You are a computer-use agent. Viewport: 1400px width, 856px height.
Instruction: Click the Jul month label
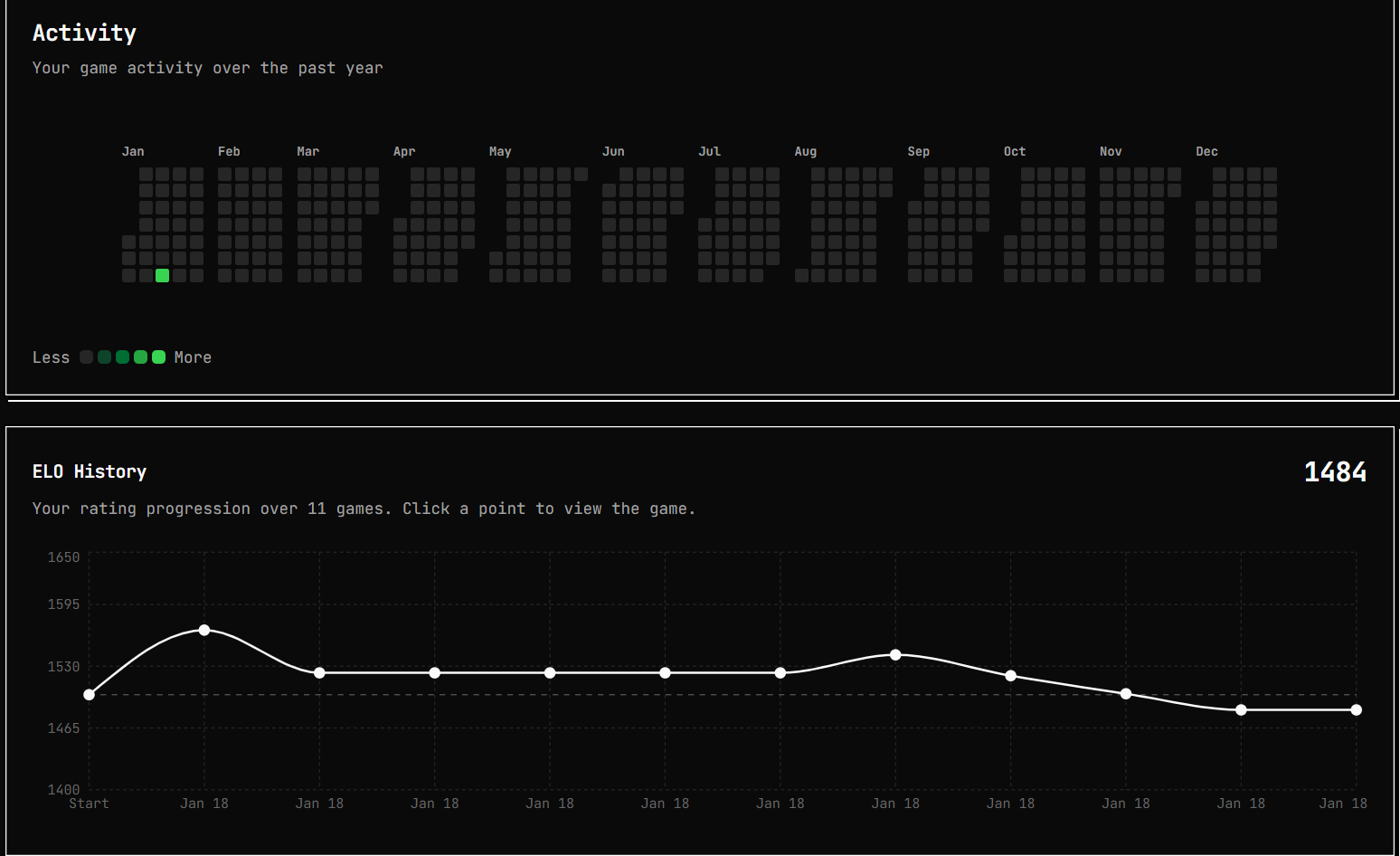(x=709, y=151)
